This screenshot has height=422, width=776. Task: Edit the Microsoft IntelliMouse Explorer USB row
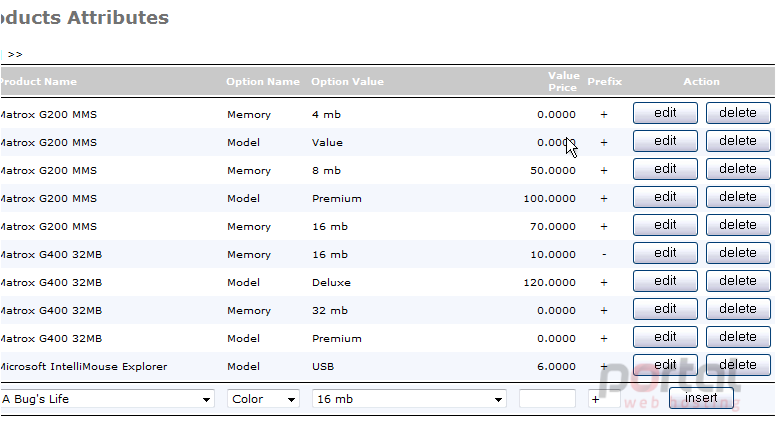tap(665, 365)
